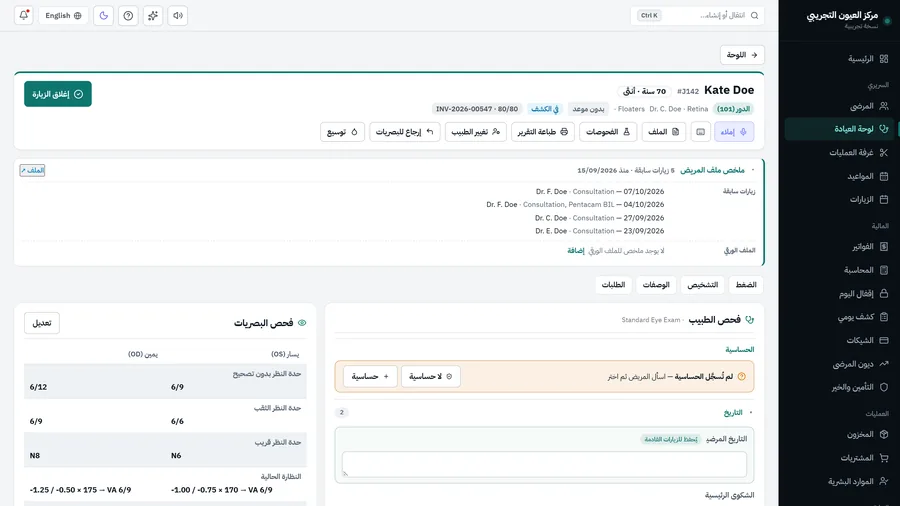Screen dimensions: 900x506
Task: Open لوحة العيادة in the sidebar
Action: point(839,129)
